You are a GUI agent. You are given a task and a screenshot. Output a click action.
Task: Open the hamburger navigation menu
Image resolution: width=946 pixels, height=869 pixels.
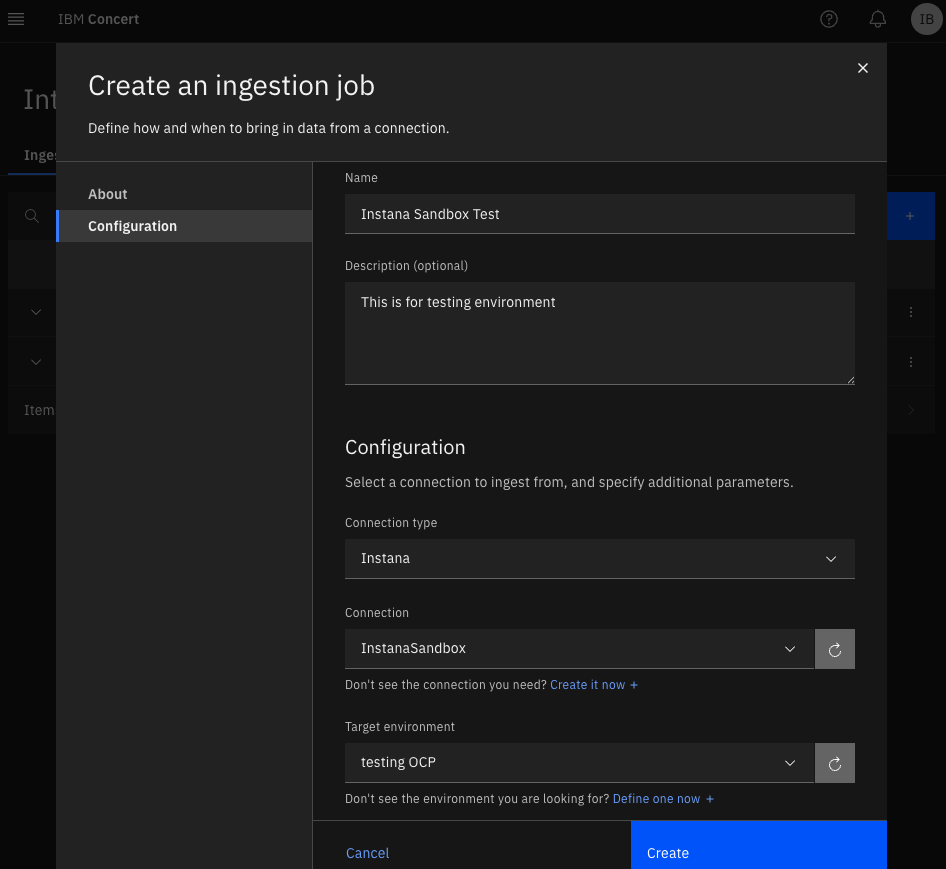tap(16, 19)
